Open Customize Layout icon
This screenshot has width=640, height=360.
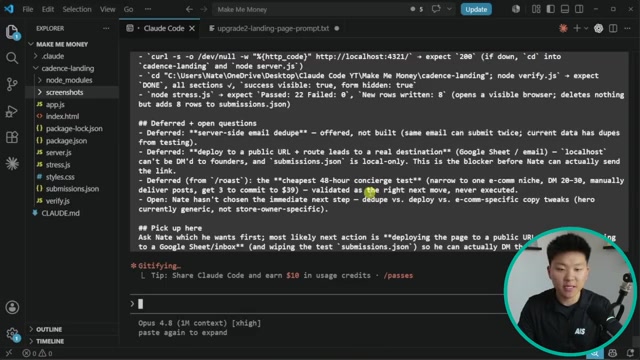[x=536, y=9]
